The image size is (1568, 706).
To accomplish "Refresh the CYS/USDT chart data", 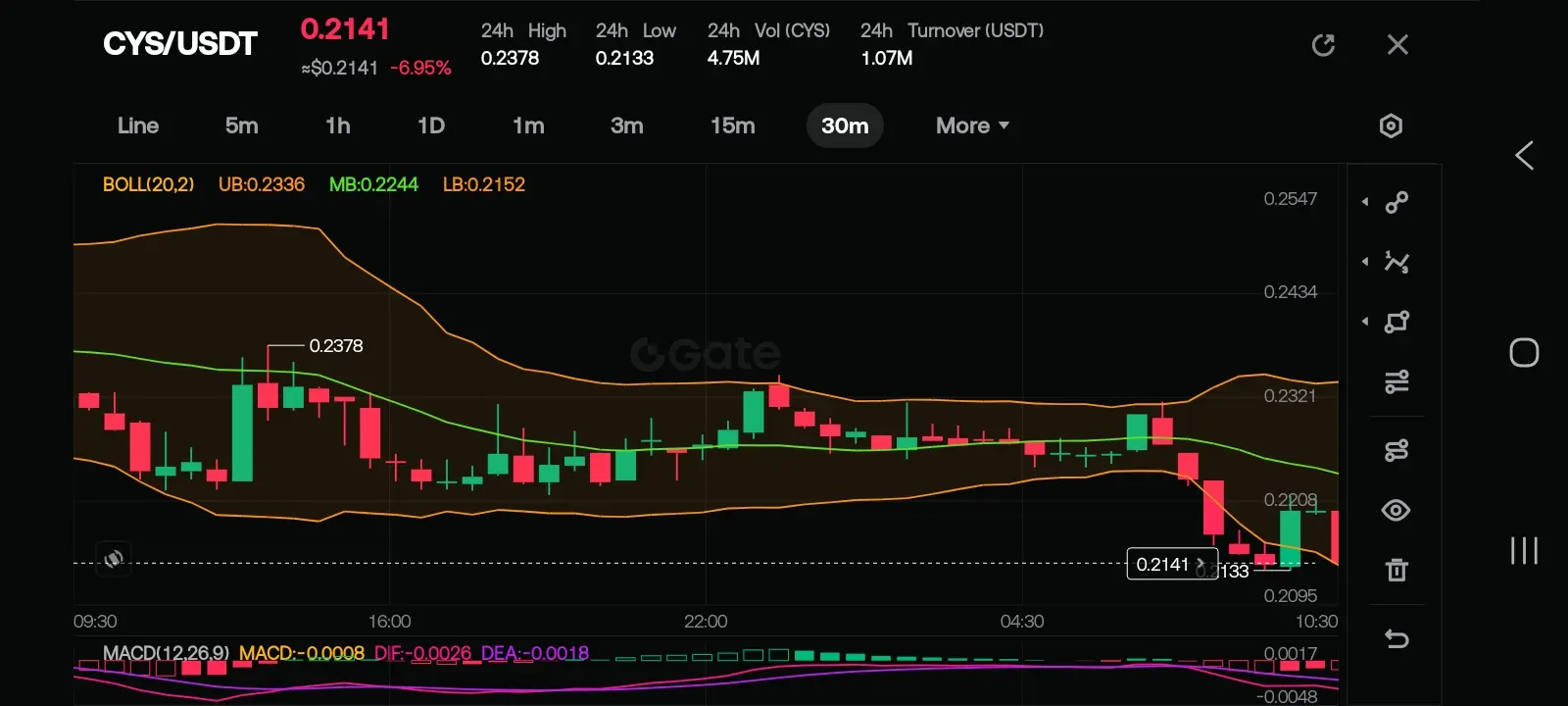I will tap(1323, 45).
